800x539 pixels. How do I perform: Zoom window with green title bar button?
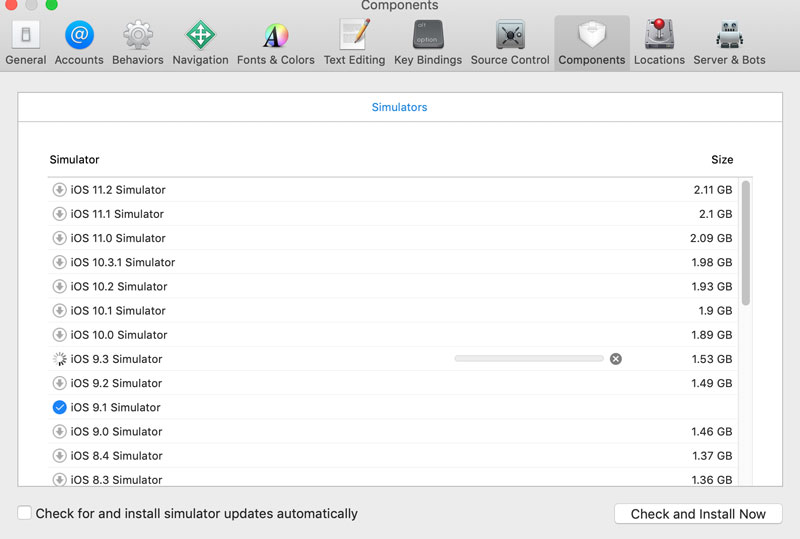click(x=51, y=4)
